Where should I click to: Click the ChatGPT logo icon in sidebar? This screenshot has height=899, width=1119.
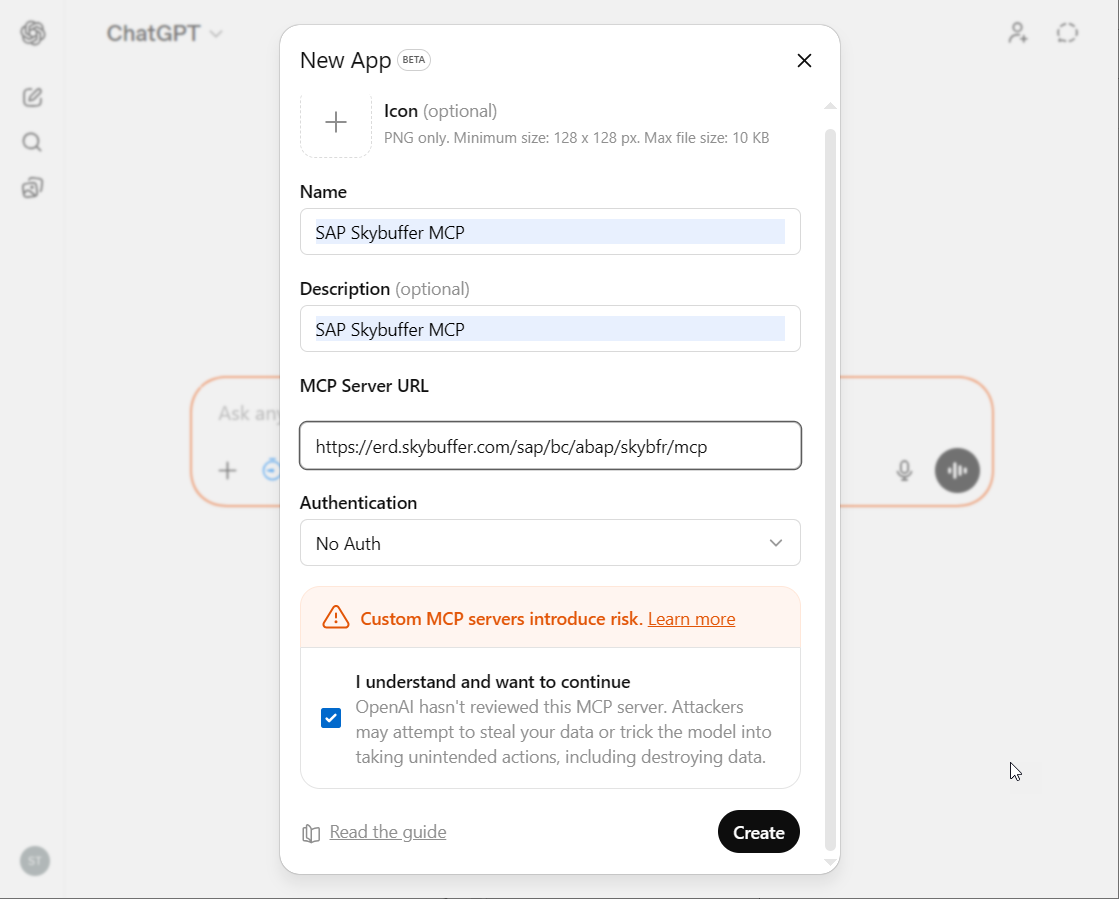[x=33, y=33]
